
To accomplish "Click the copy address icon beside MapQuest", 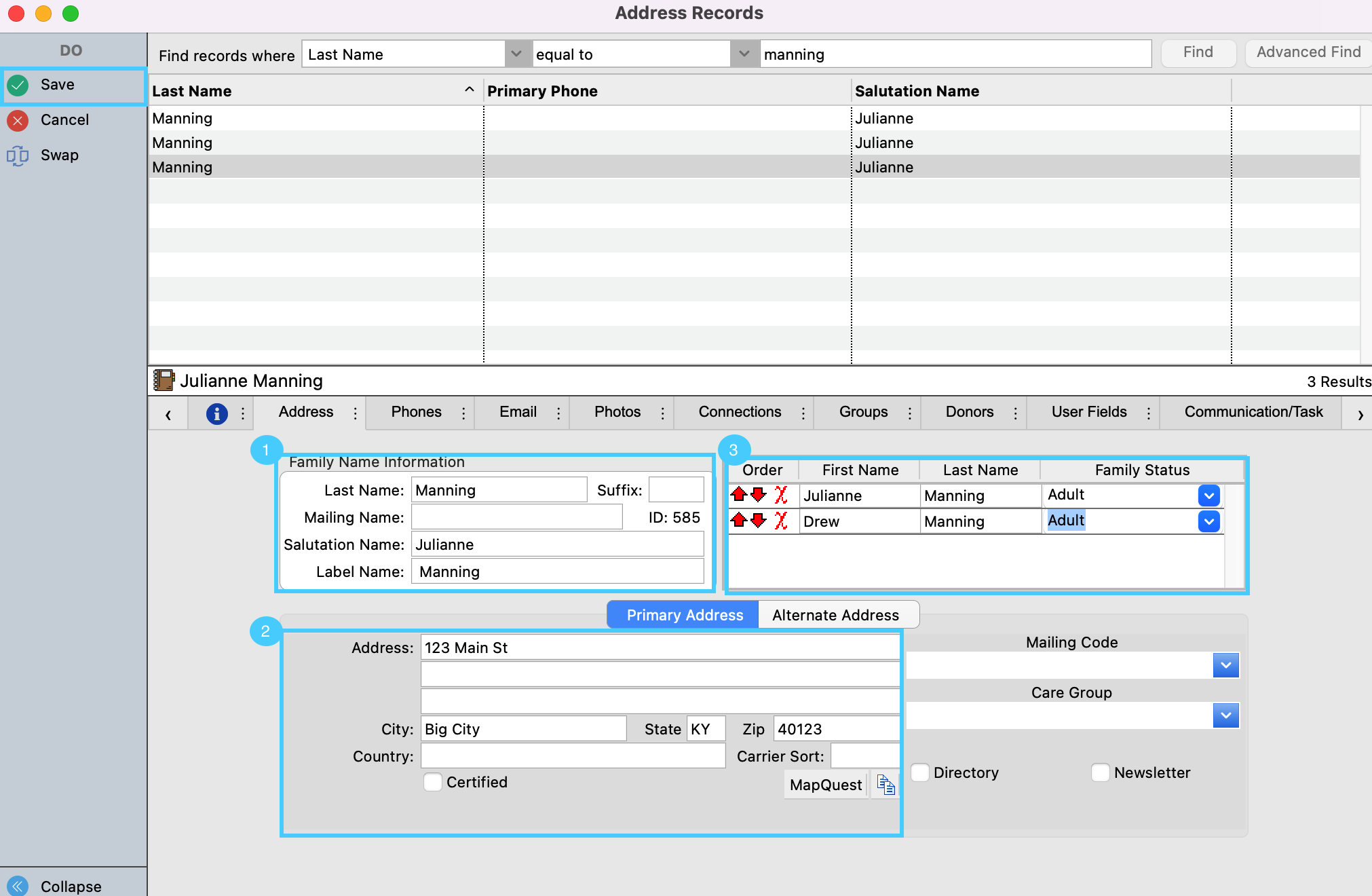I will (x=885, y=785).
